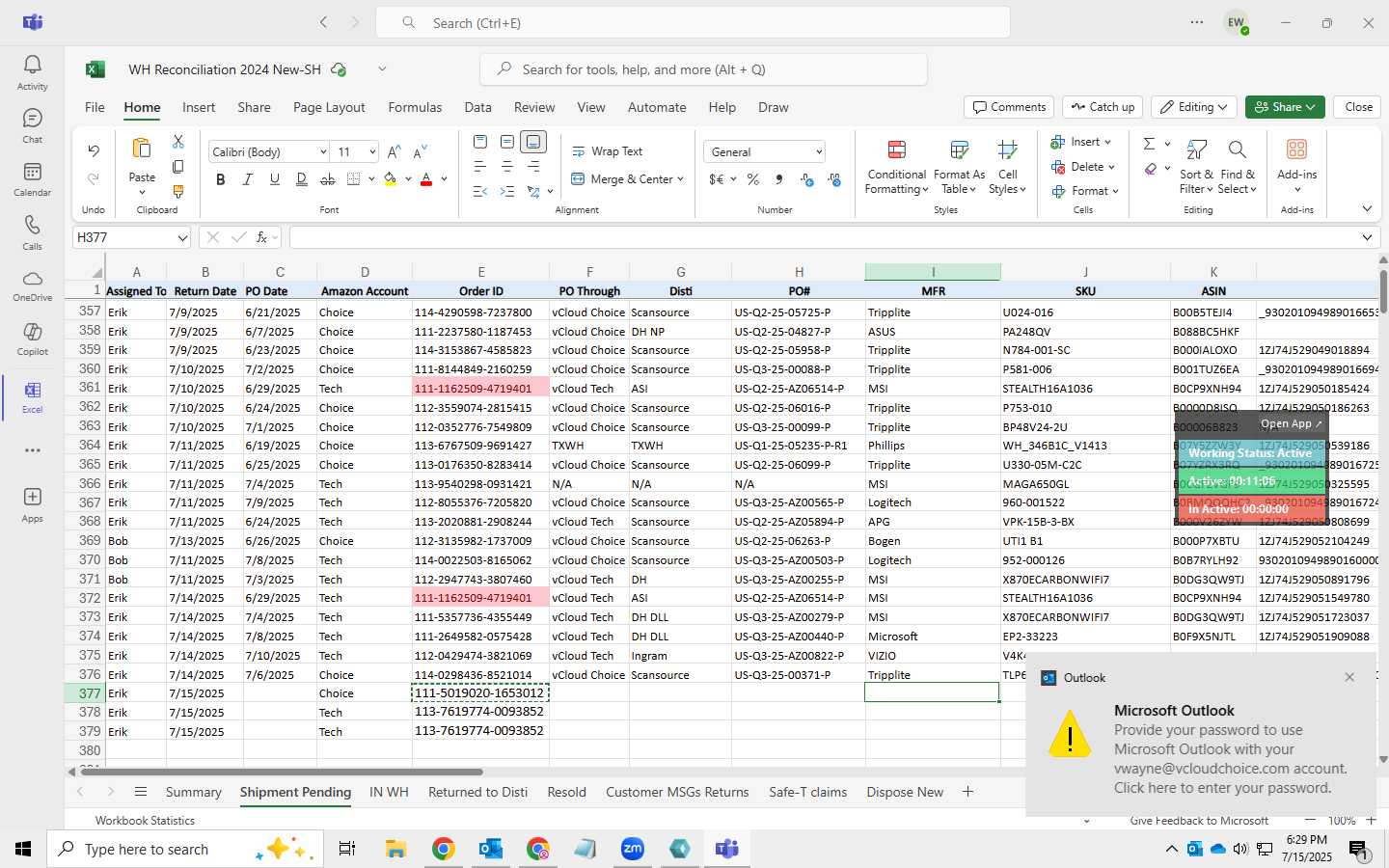Toggle Bottom Align for cells
This screenshot has width=1389, height=868.
pyautogui.click(x=533, y=142)
